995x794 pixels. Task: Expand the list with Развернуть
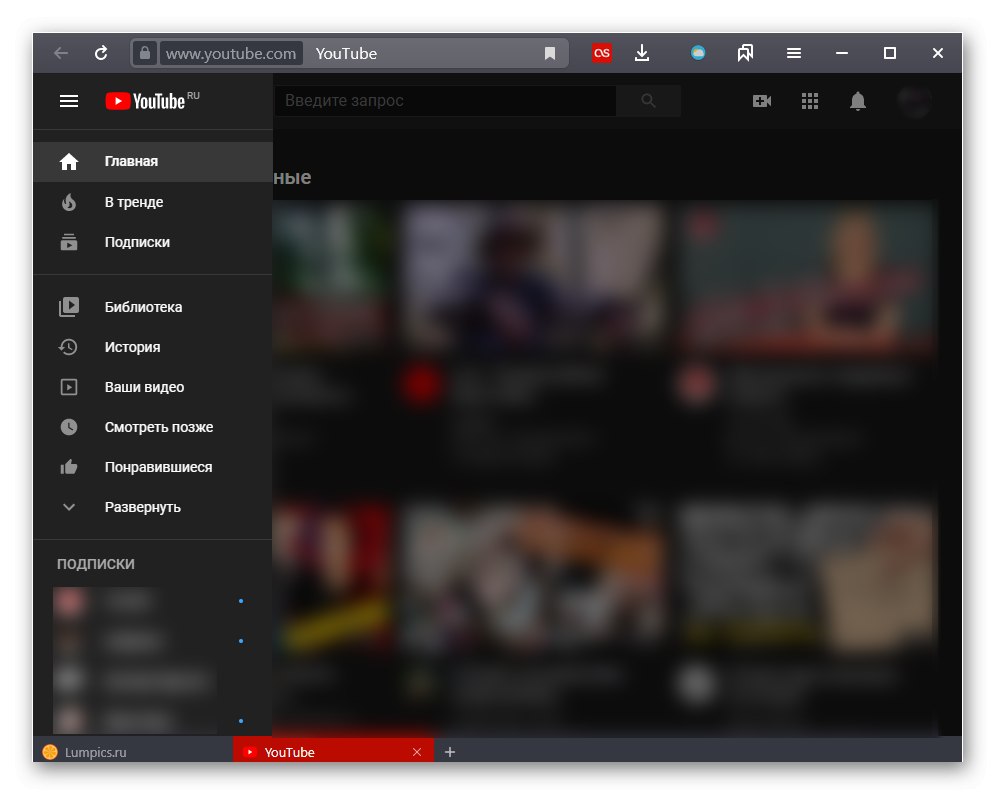click(153, 507)
